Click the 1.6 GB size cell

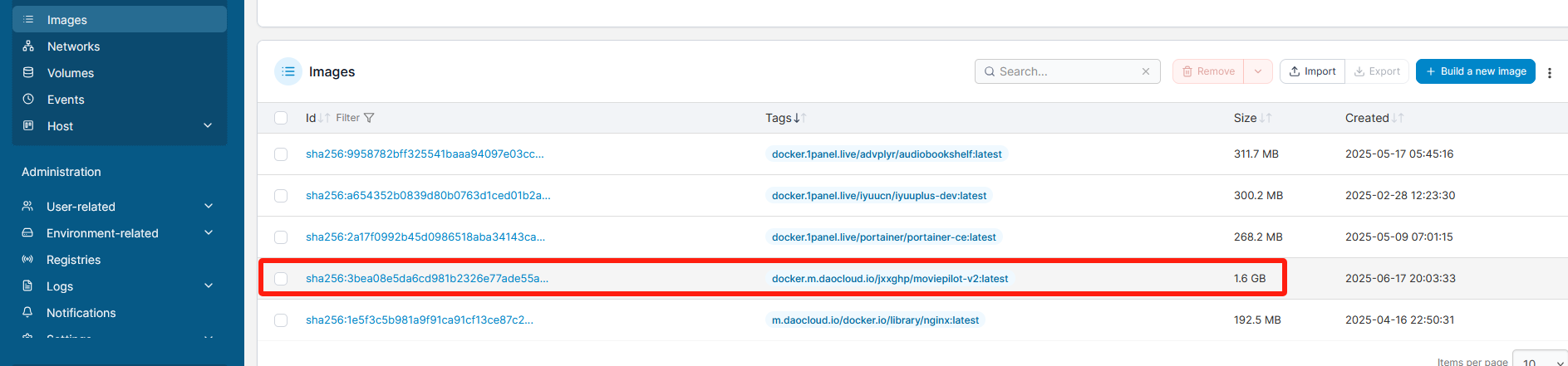tap(1250, 278)
